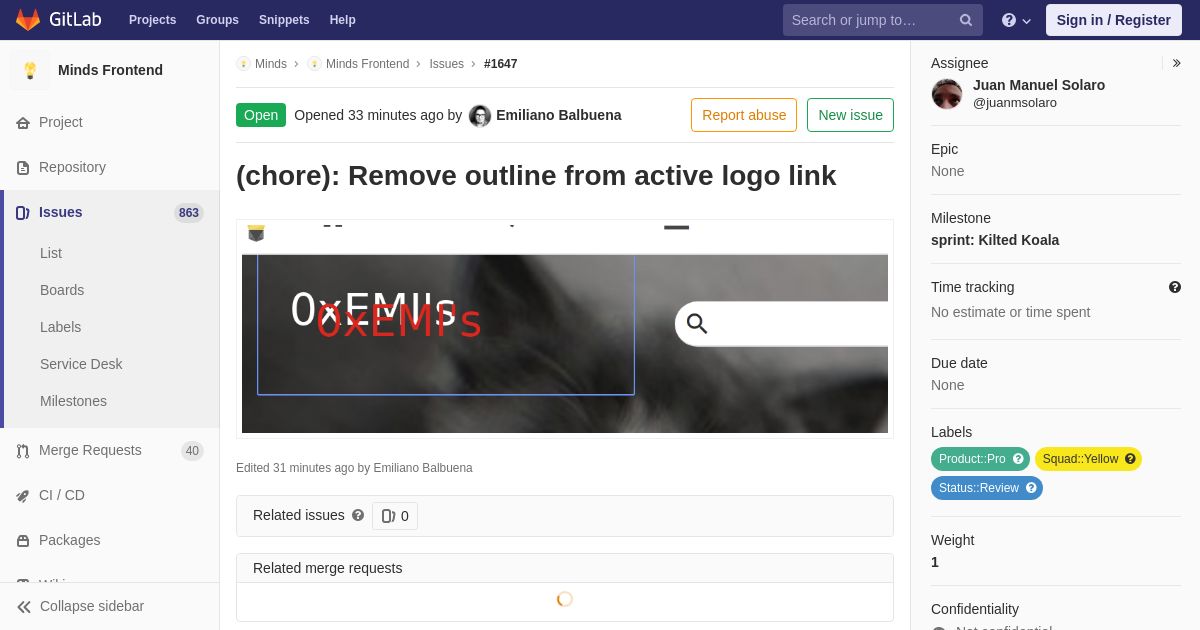Click the help icon on Product::Pro label

1018,459
